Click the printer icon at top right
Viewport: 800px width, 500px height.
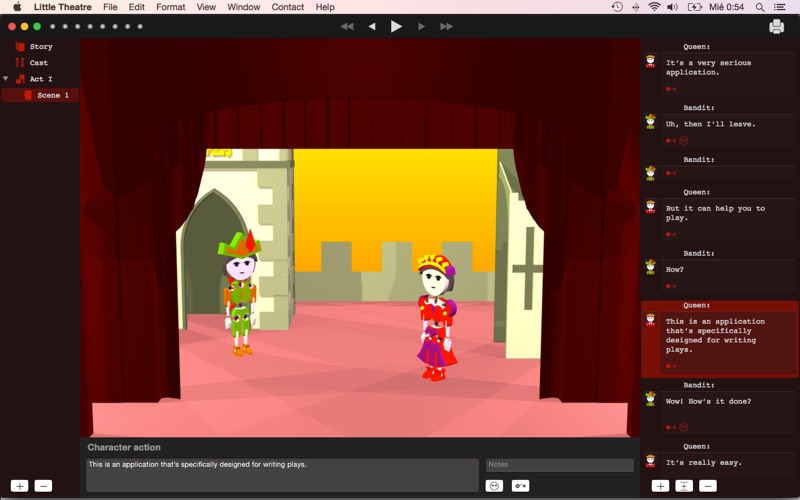tap(776, 27)
